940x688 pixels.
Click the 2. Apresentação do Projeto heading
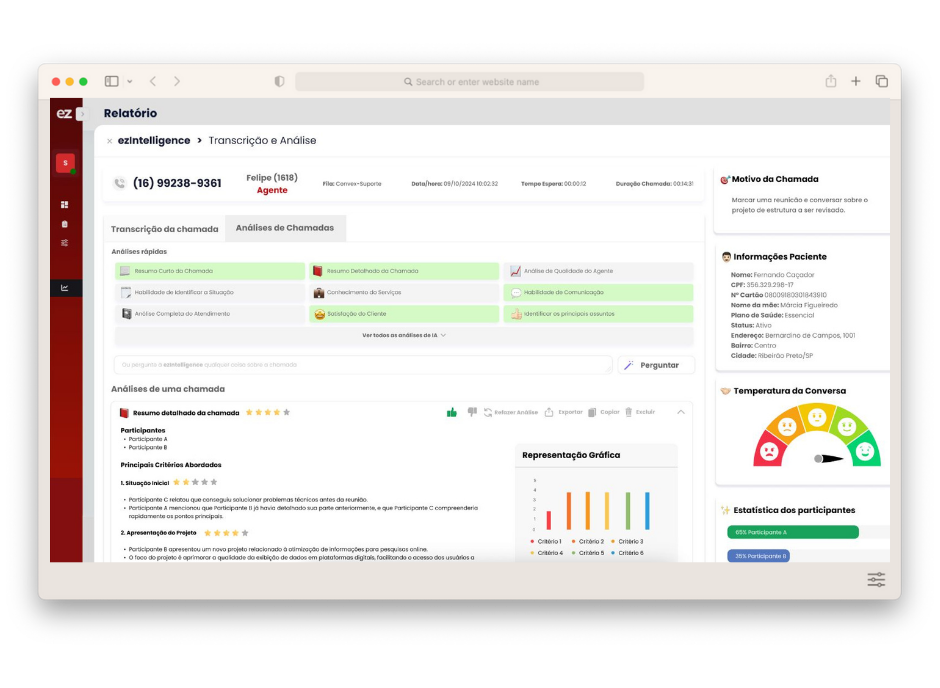[x=158, y=533]
